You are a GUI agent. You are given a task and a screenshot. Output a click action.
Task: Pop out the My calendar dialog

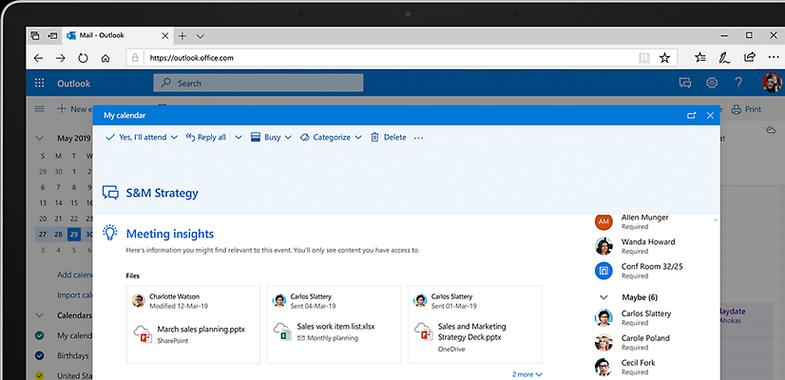691,116
